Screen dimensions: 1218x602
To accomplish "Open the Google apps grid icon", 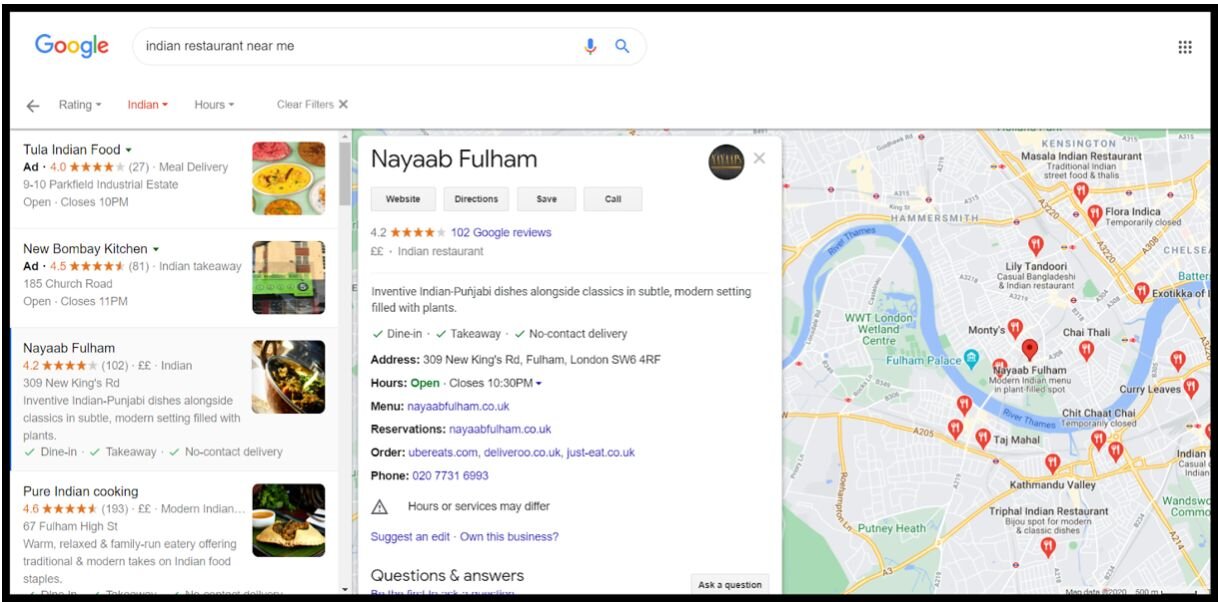I will (1185, 47).
